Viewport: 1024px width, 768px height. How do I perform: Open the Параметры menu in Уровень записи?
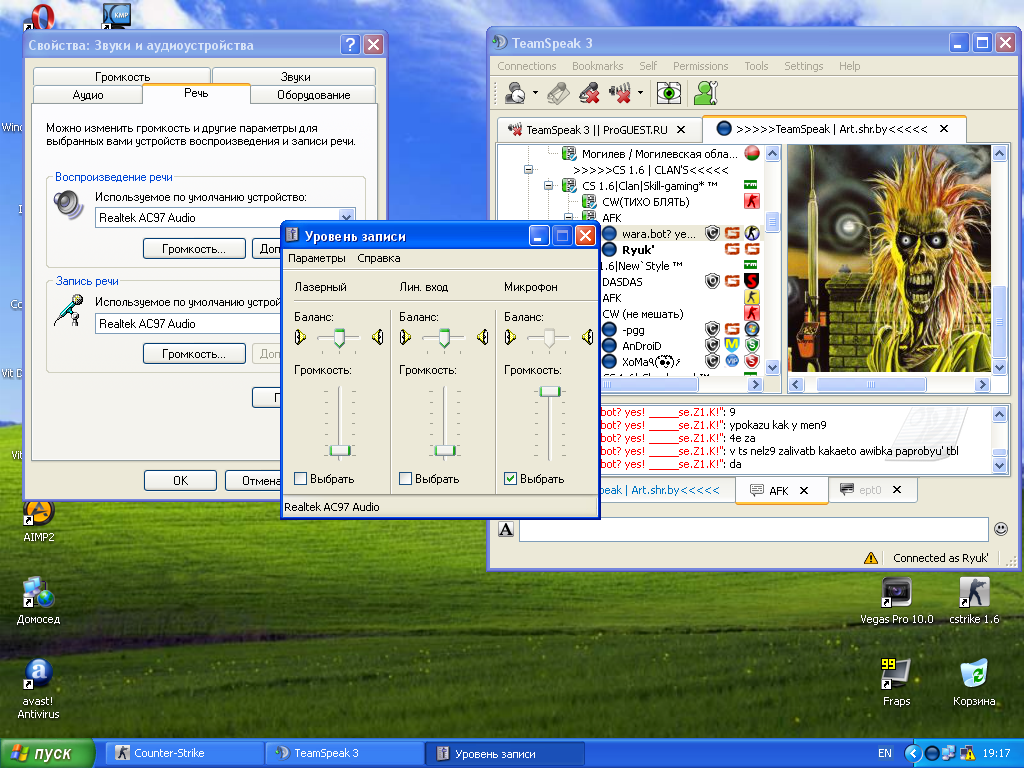tap(317, 258)
